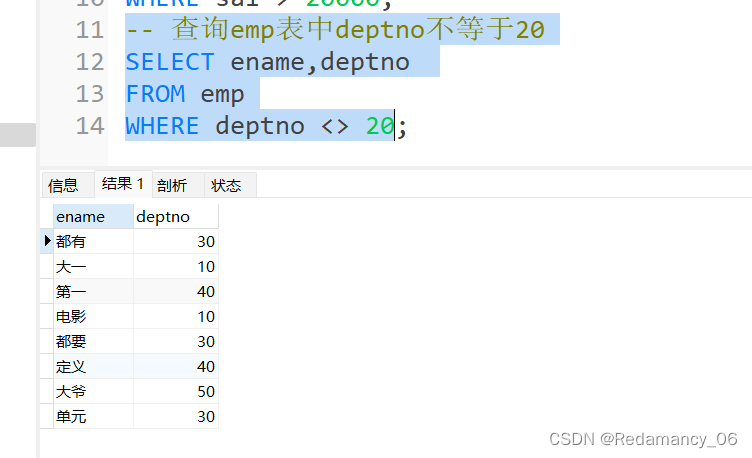The height and width of the screenshot is (458, 752).
Task: Select the cell 第一
Action: tap(93, 291)
